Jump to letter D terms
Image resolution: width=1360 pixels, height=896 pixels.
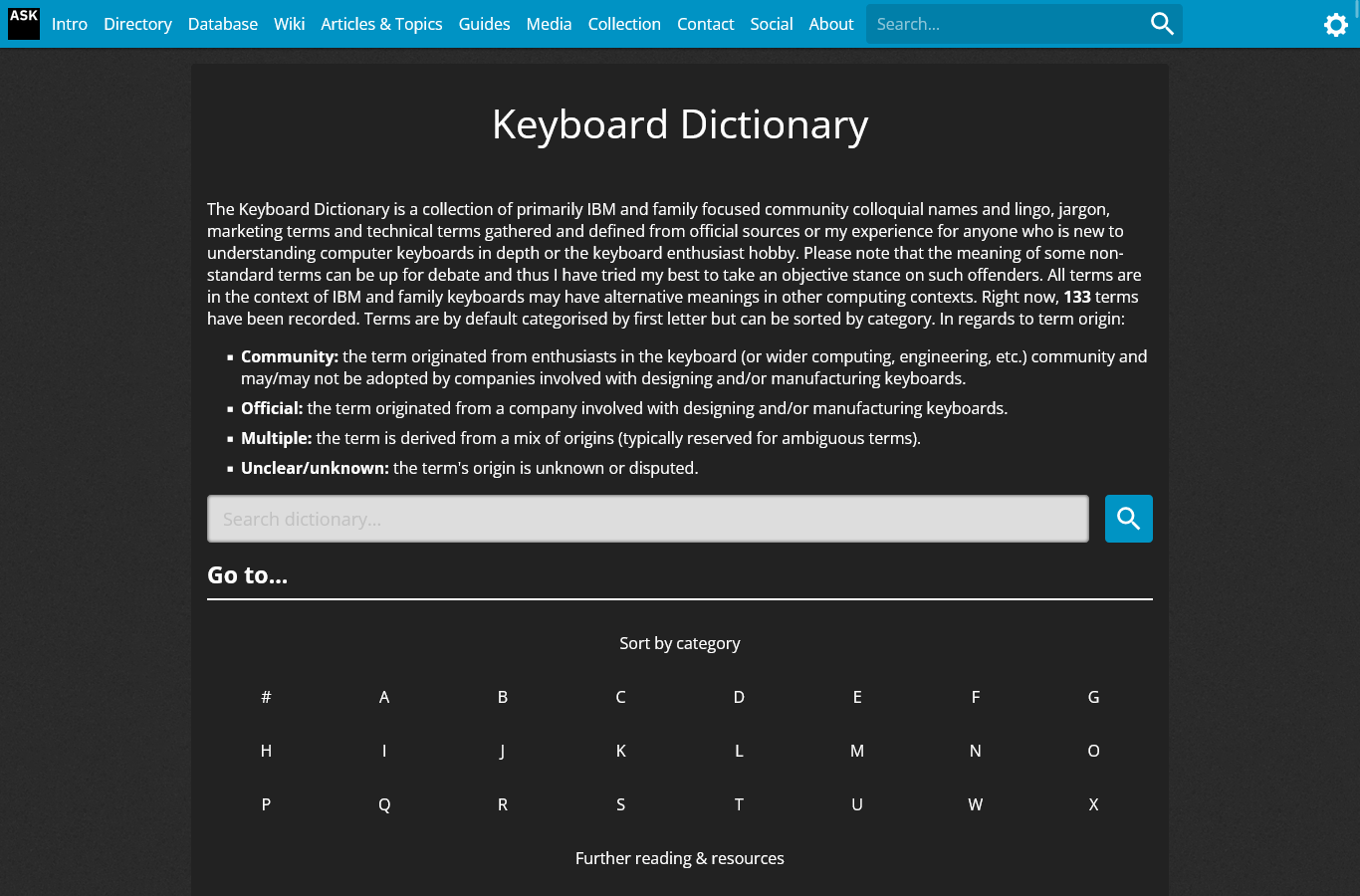pos(739,697)
